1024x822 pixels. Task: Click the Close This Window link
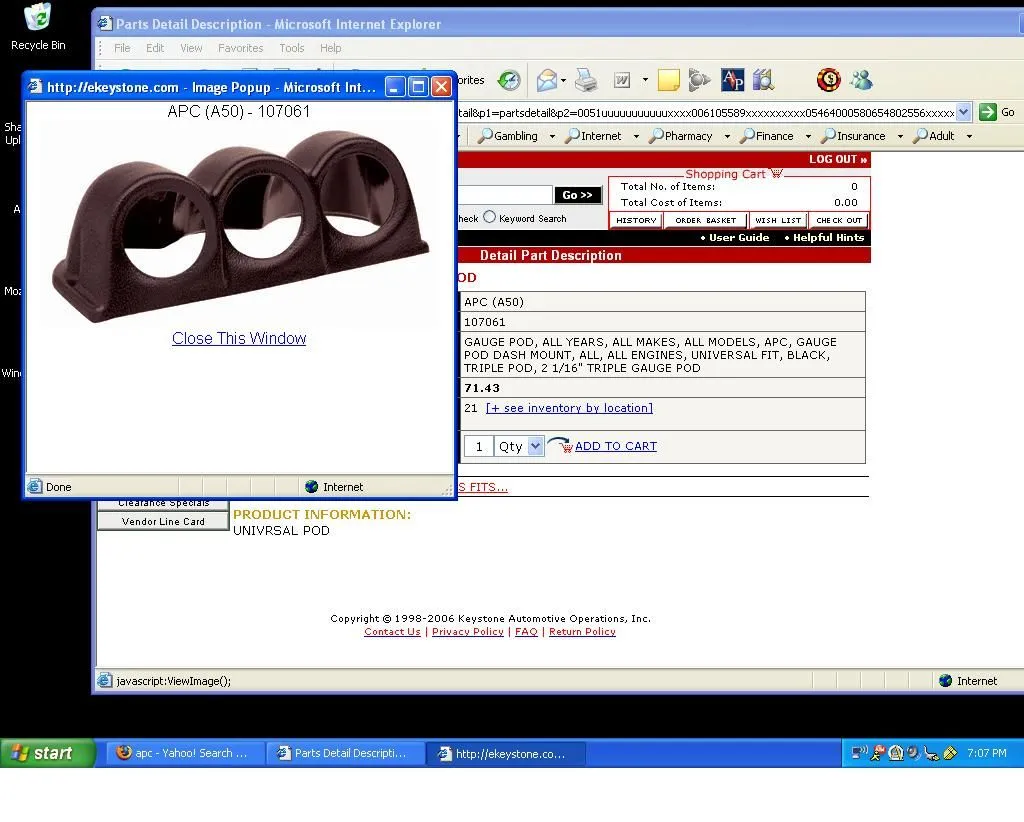(239, 339)
